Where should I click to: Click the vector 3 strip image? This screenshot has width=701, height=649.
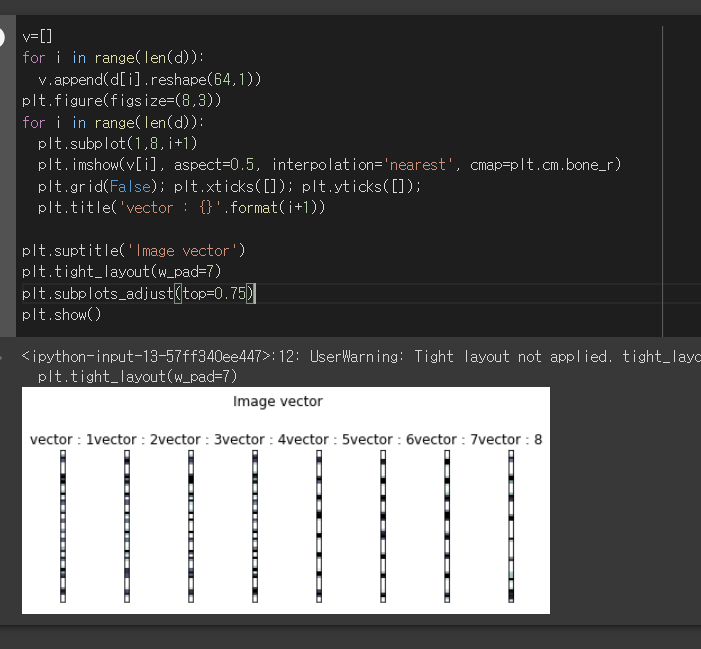(x=191, y=526)
